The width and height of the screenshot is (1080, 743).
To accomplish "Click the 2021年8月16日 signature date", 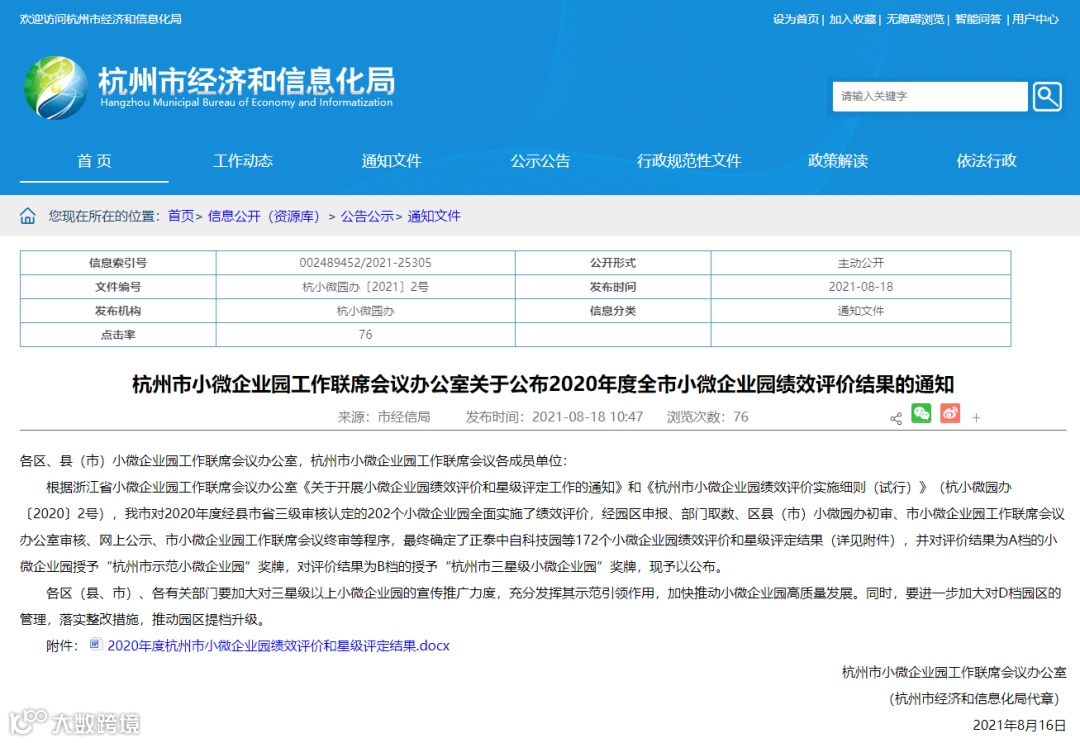I will click(x=1019, y=725).
